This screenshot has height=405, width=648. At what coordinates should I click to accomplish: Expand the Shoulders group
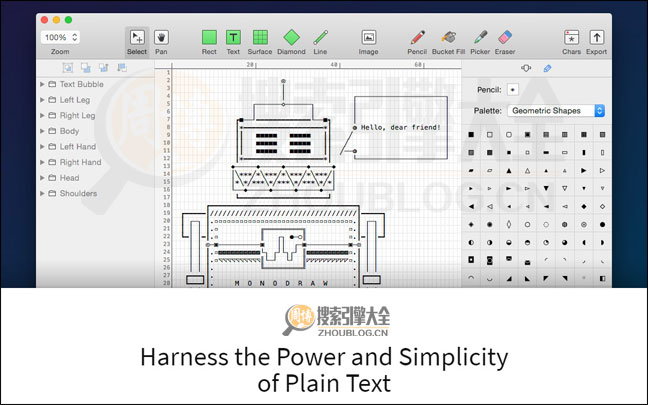(x=42, y=193)
